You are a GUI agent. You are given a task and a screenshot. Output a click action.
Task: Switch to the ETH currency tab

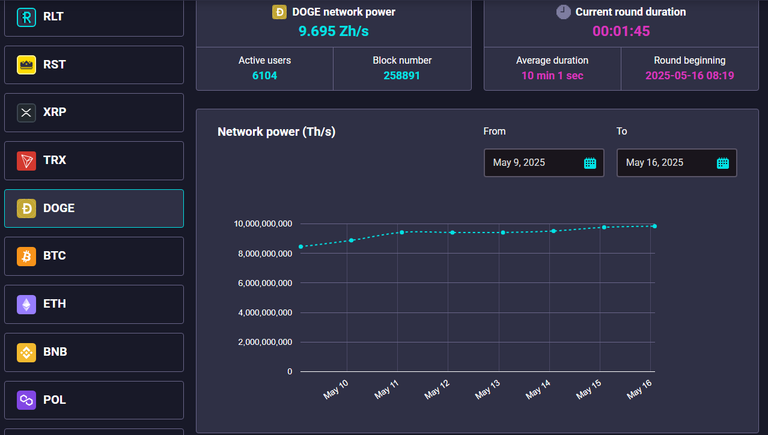[x=94, y=304]
